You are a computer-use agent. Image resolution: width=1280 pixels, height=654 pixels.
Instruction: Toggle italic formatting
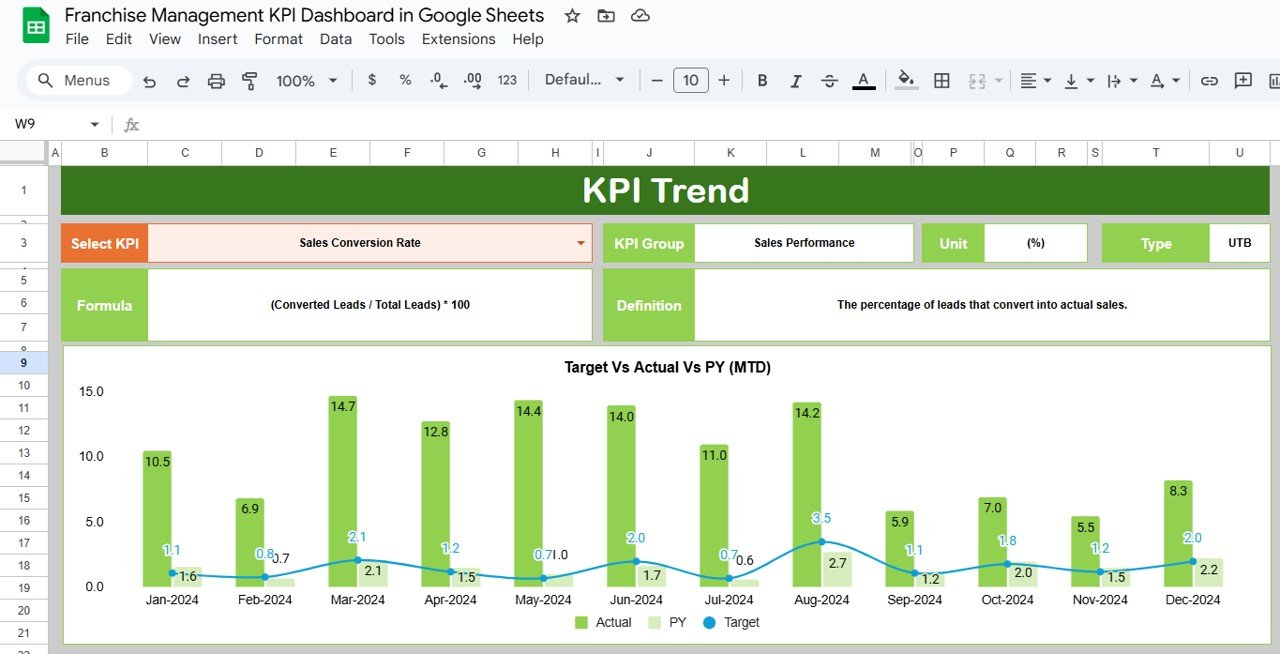[796, 80]
